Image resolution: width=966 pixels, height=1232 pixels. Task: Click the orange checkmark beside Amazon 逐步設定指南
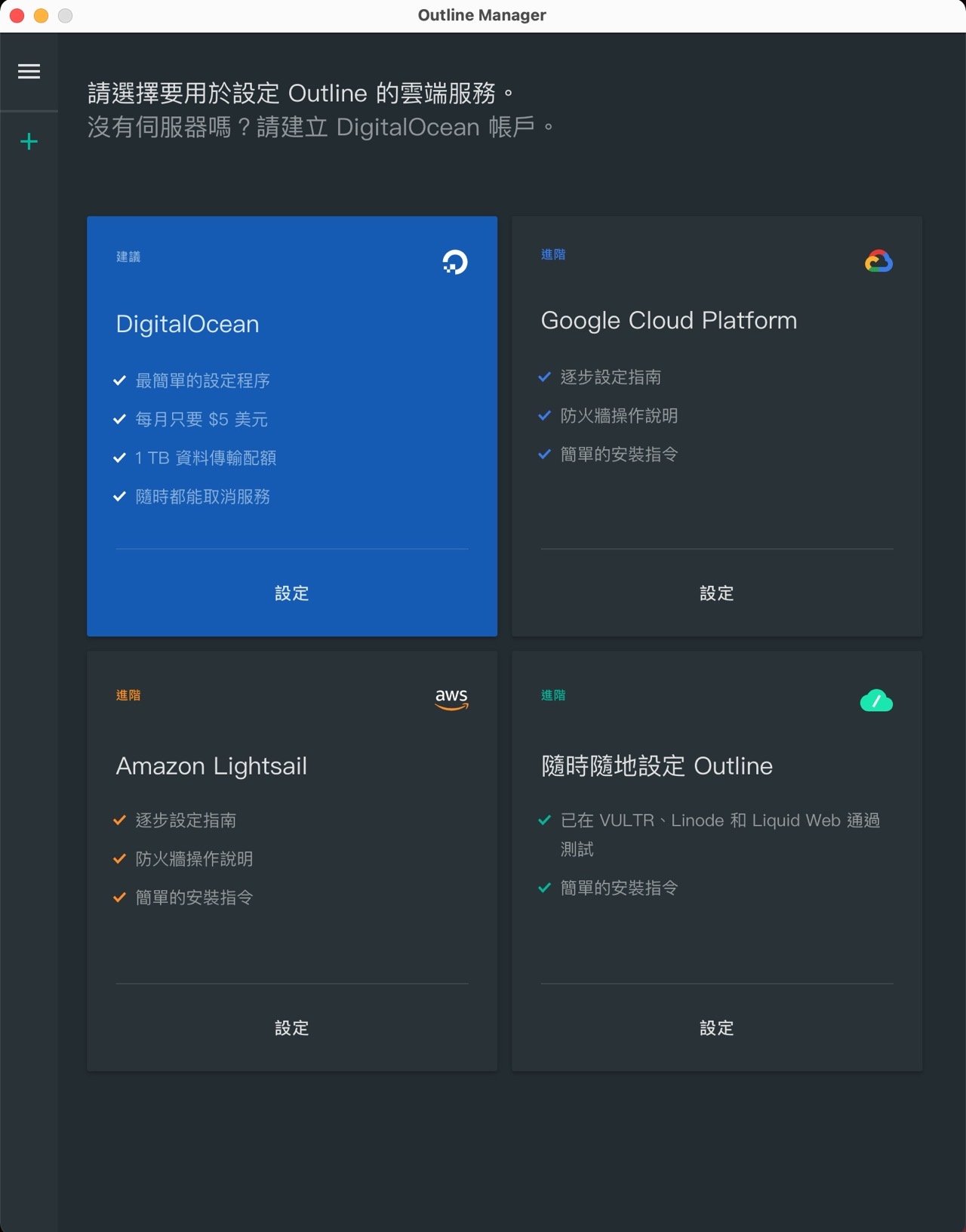click(x=119, y=820)
